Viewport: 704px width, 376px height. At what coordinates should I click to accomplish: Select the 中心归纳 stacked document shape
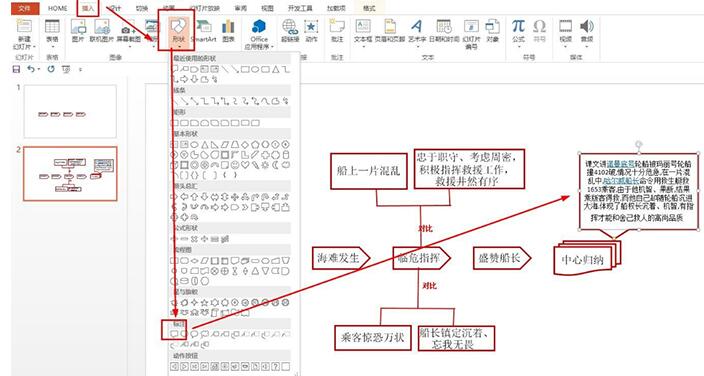[x=587, y=258]
